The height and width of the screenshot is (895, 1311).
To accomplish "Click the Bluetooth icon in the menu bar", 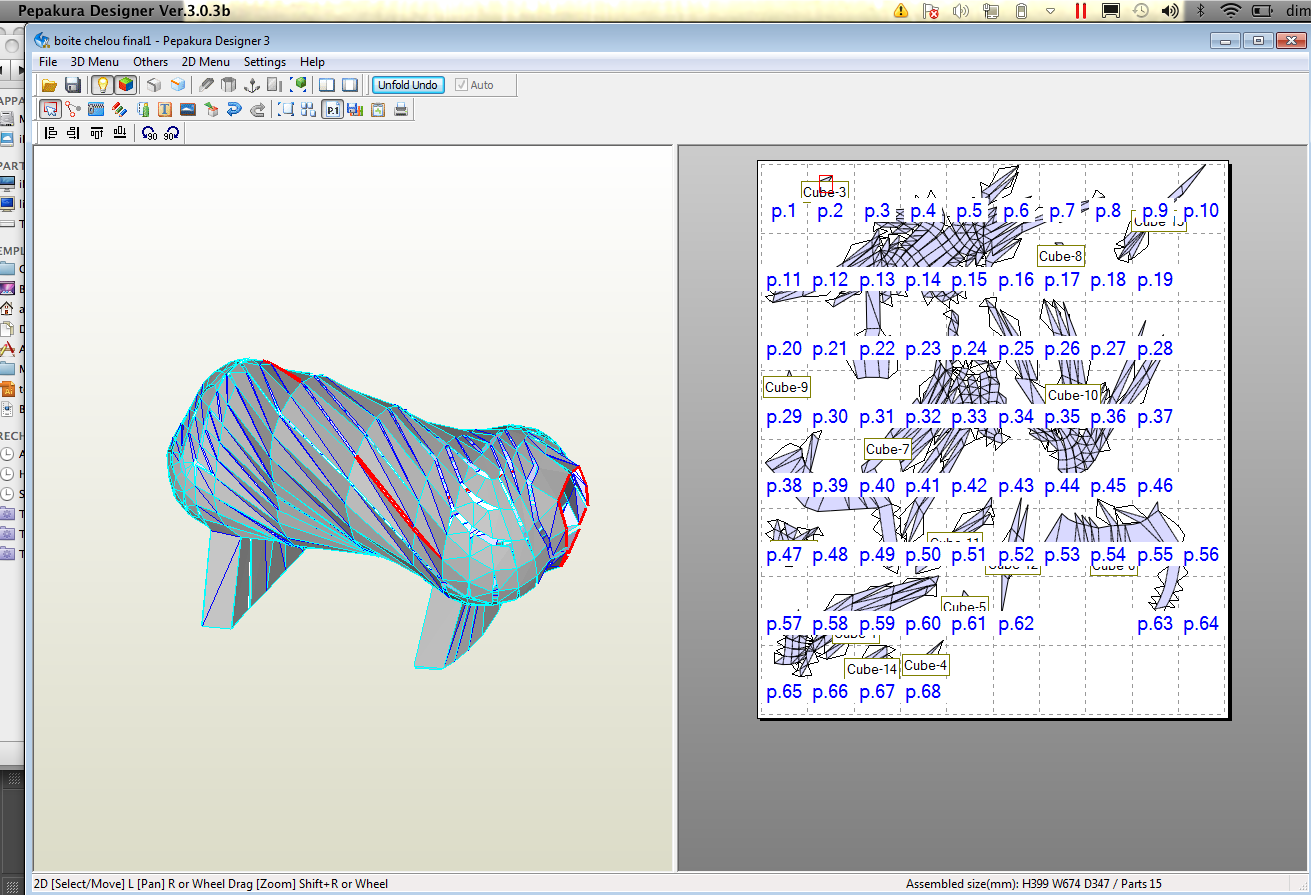I will (1199, 11).
